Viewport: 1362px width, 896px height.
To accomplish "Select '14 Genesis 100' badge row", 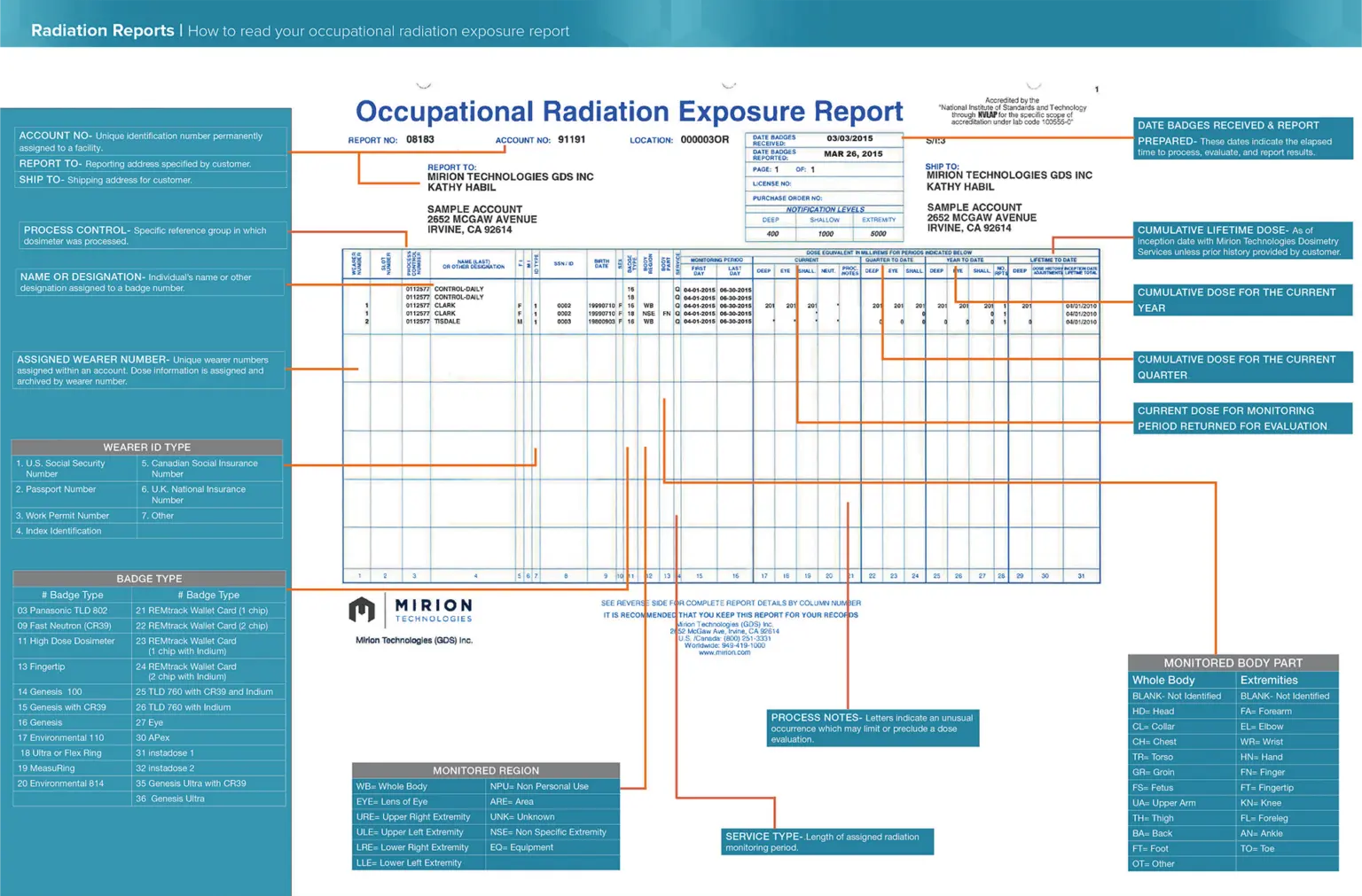I will 72,692.
